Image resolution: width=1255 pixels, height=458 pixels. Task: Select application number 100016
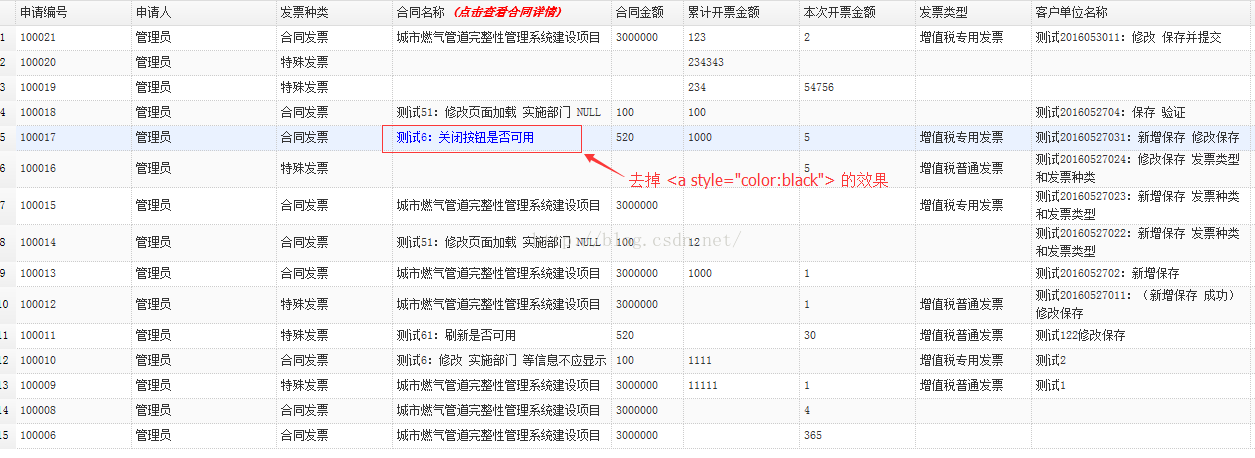pyautogui.click(x=38, y=168)
